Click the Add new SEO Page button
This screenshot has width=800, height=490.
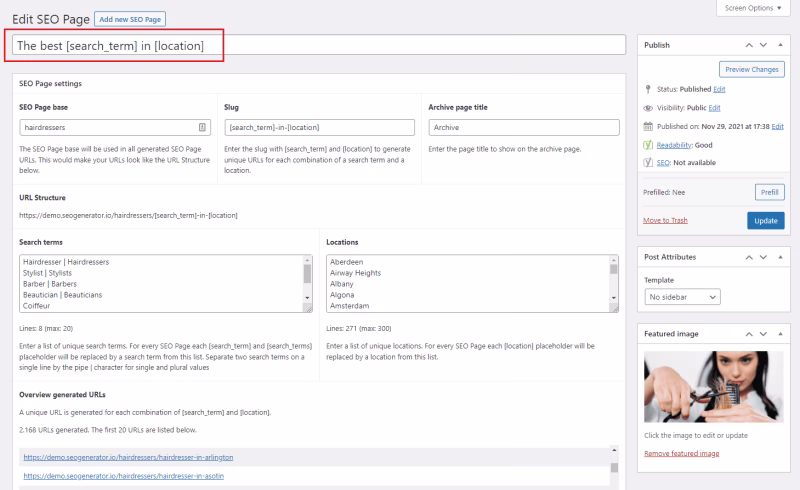click(130, 19)
